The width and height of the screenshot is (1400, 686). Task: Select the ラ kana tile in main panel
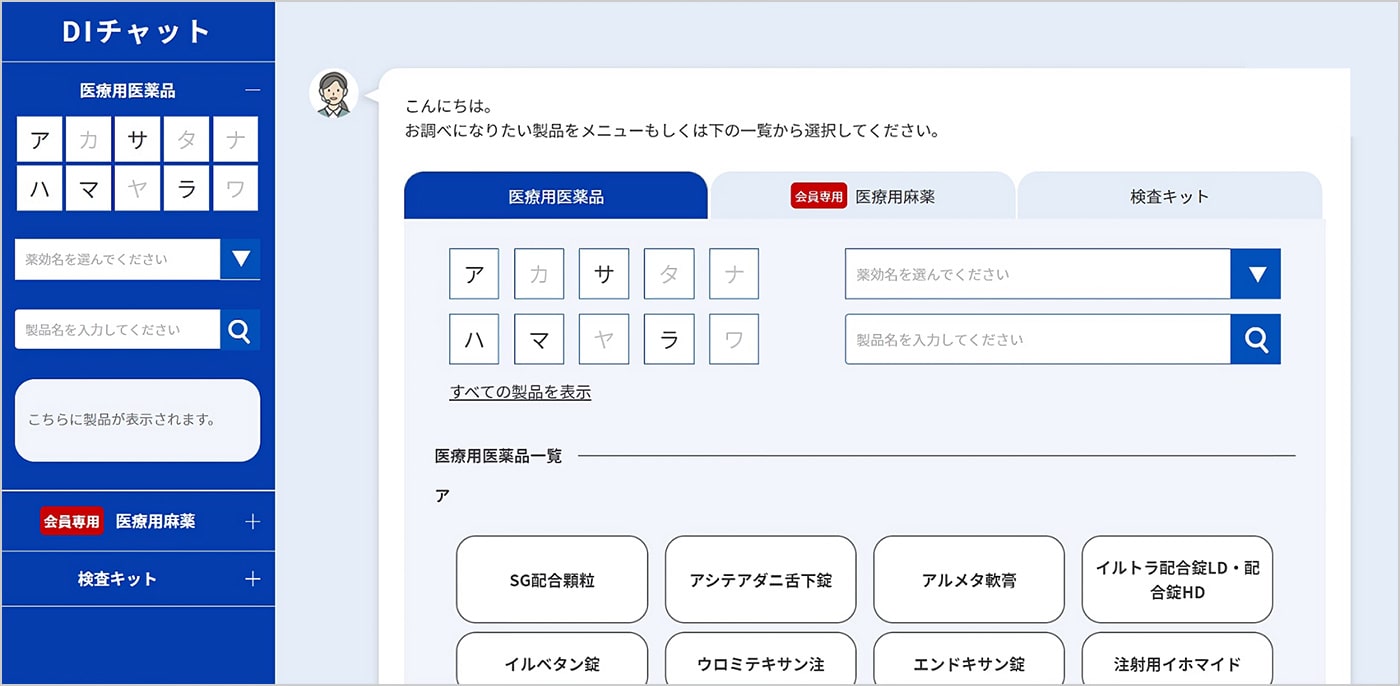(669, 339)
